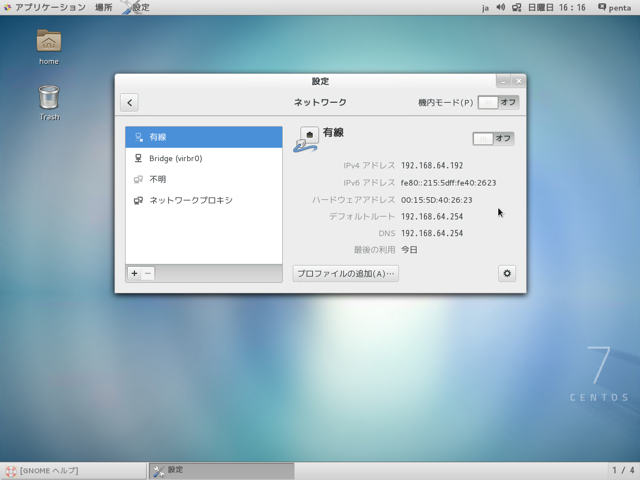Select 有線 in the network list

point(204,137)
